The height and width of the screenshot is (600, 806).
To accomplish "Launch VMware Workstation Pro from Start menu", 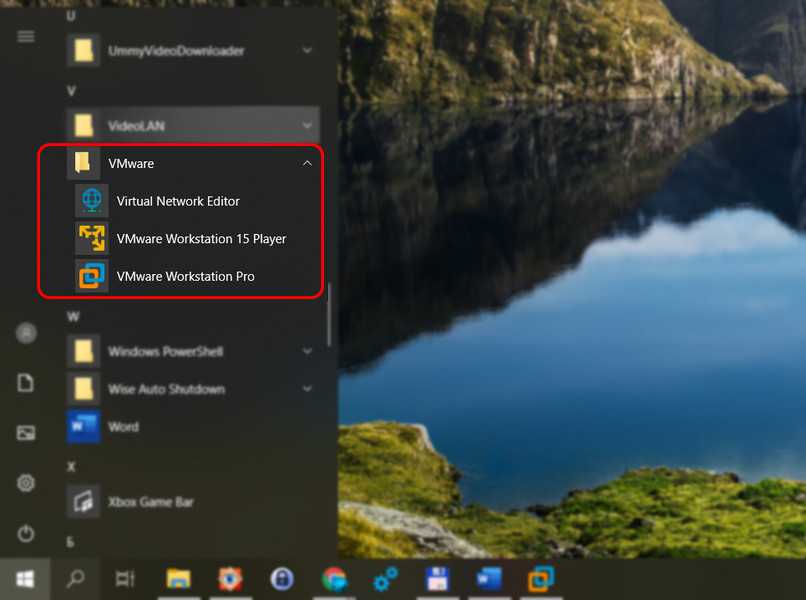I will (x=185, y=276).
